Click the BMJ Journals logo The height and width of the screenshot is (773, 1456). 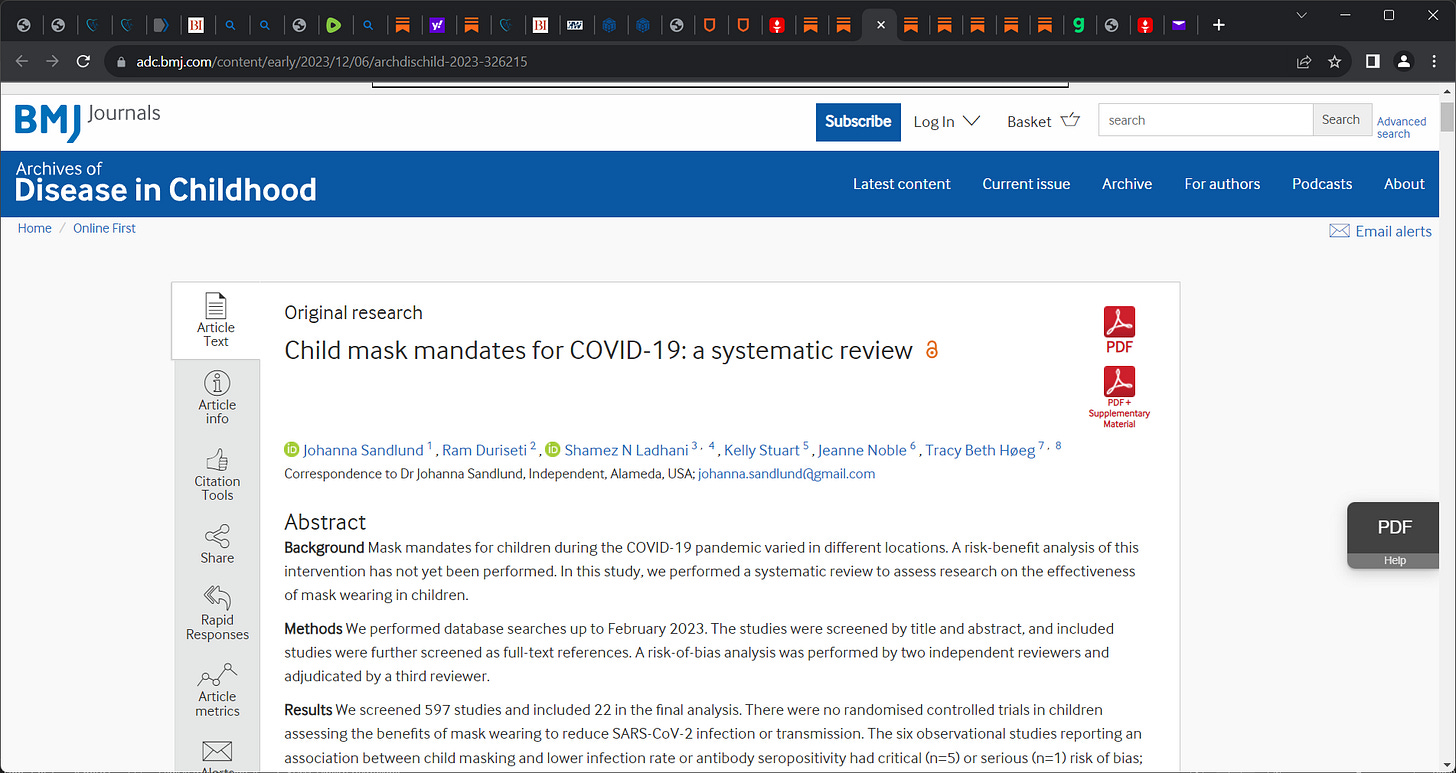88,121
